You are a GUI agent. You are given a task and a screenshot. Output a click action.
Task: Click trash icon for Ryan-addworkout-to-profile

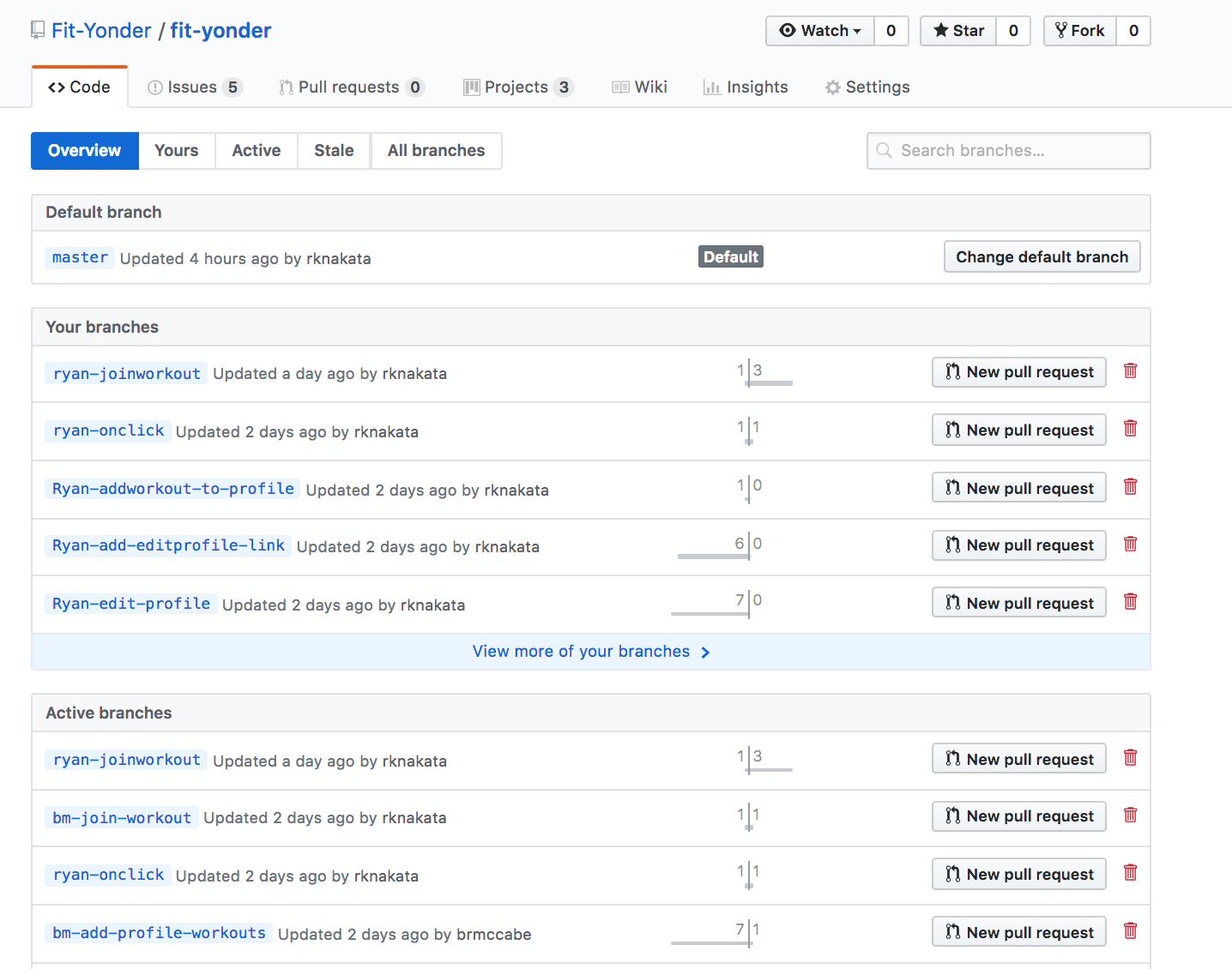coord(1131,486)
